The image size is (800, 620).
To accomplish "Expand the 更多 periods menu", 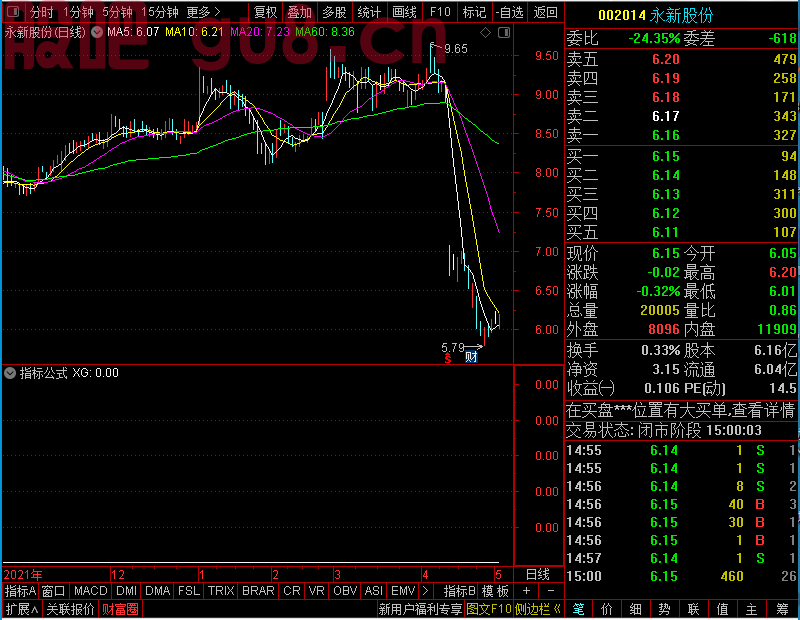I will [203, 12].
